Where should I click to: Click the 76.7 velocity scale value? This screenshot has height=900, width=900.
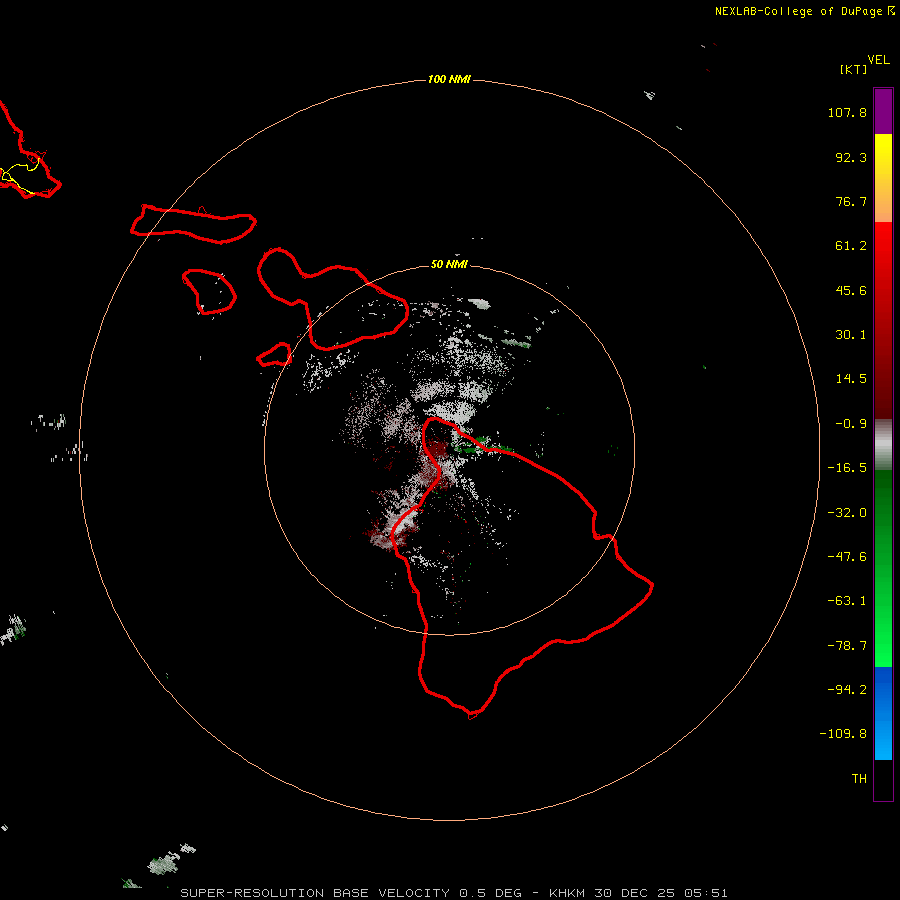pos(851,201)
